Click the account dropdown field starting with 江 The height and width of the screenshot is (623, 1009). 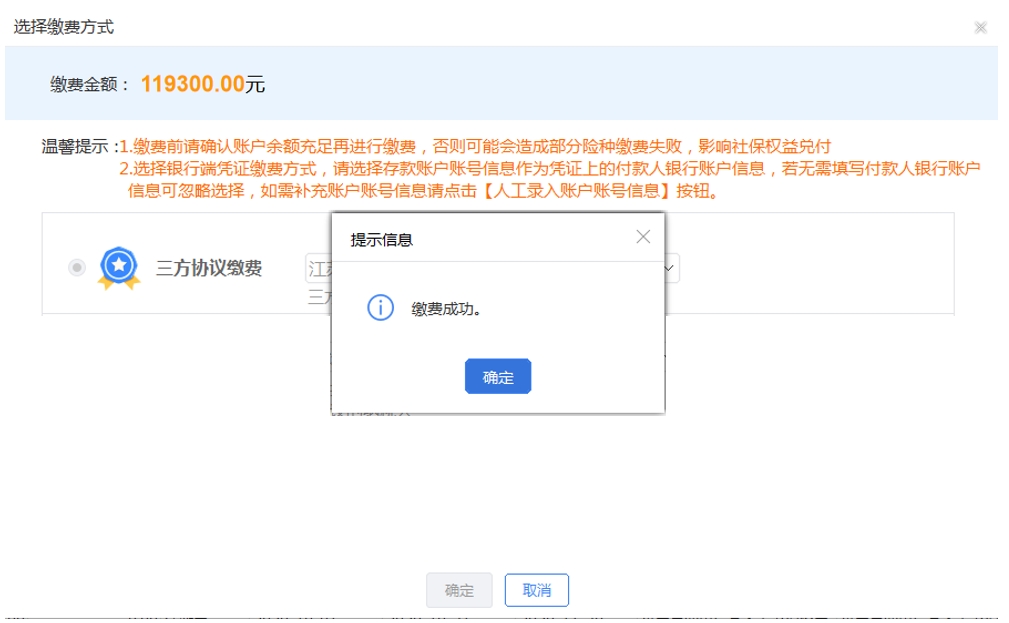click(318, 268)
